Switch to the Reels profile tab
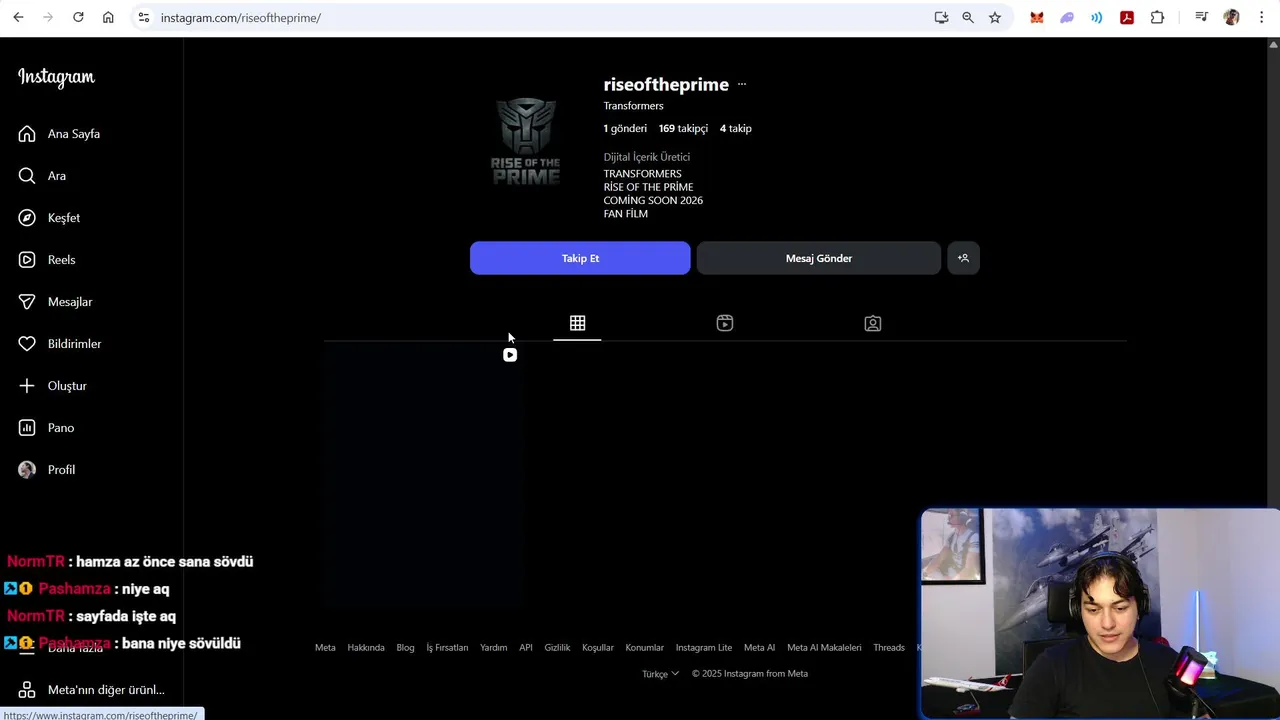Image resolution: width=1280 pixels, height=720 pixels. 725,323
